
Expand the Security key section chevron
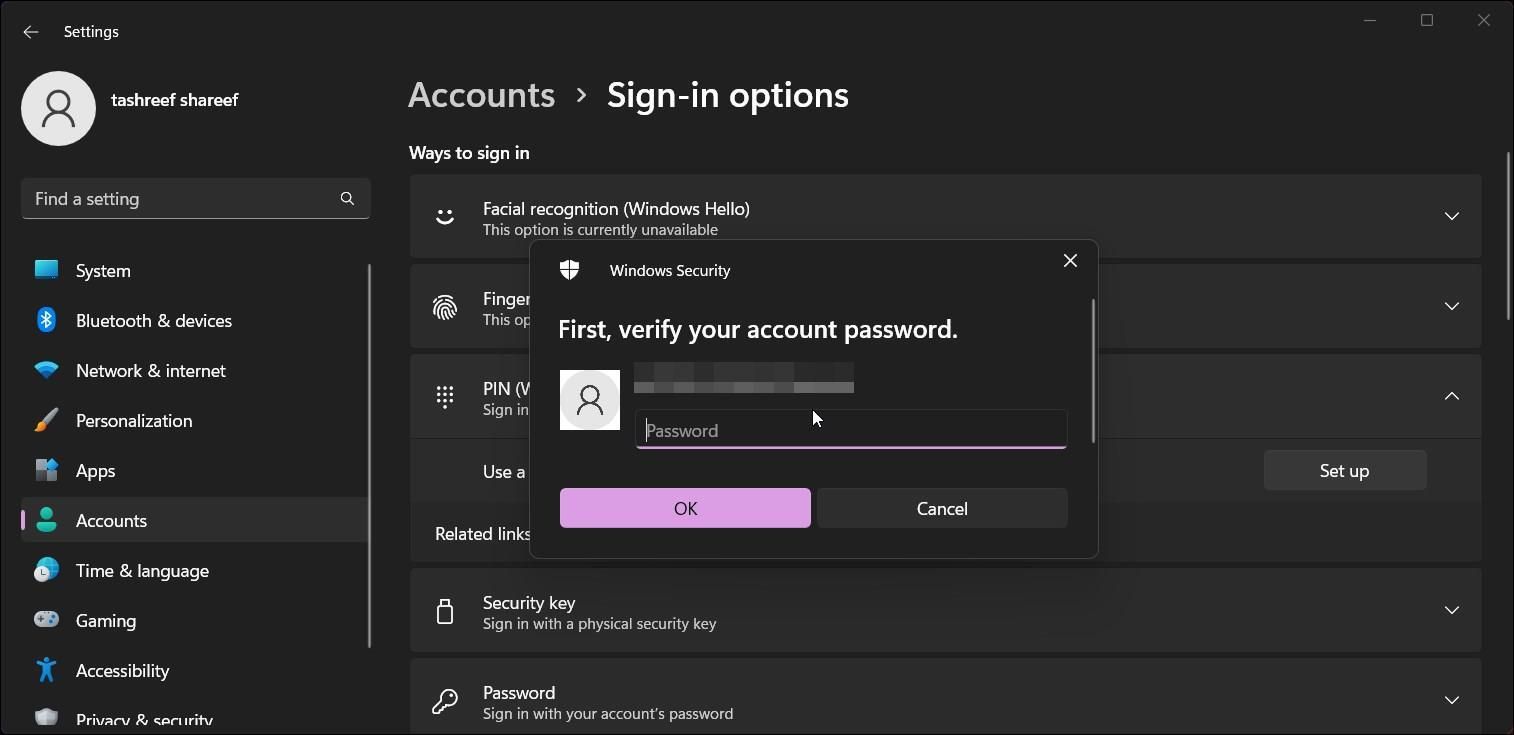tap(1451, 610)
